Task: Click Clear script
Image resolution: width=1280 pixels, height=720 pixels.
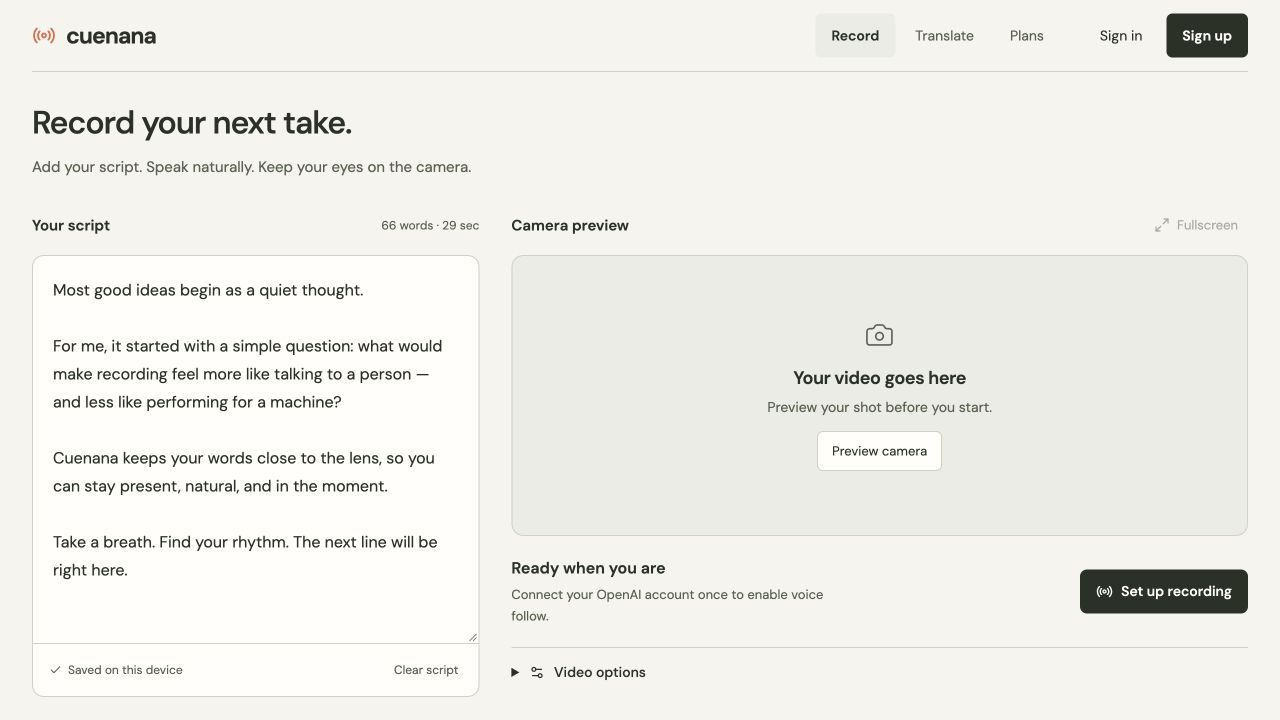Action: [426, 670]
